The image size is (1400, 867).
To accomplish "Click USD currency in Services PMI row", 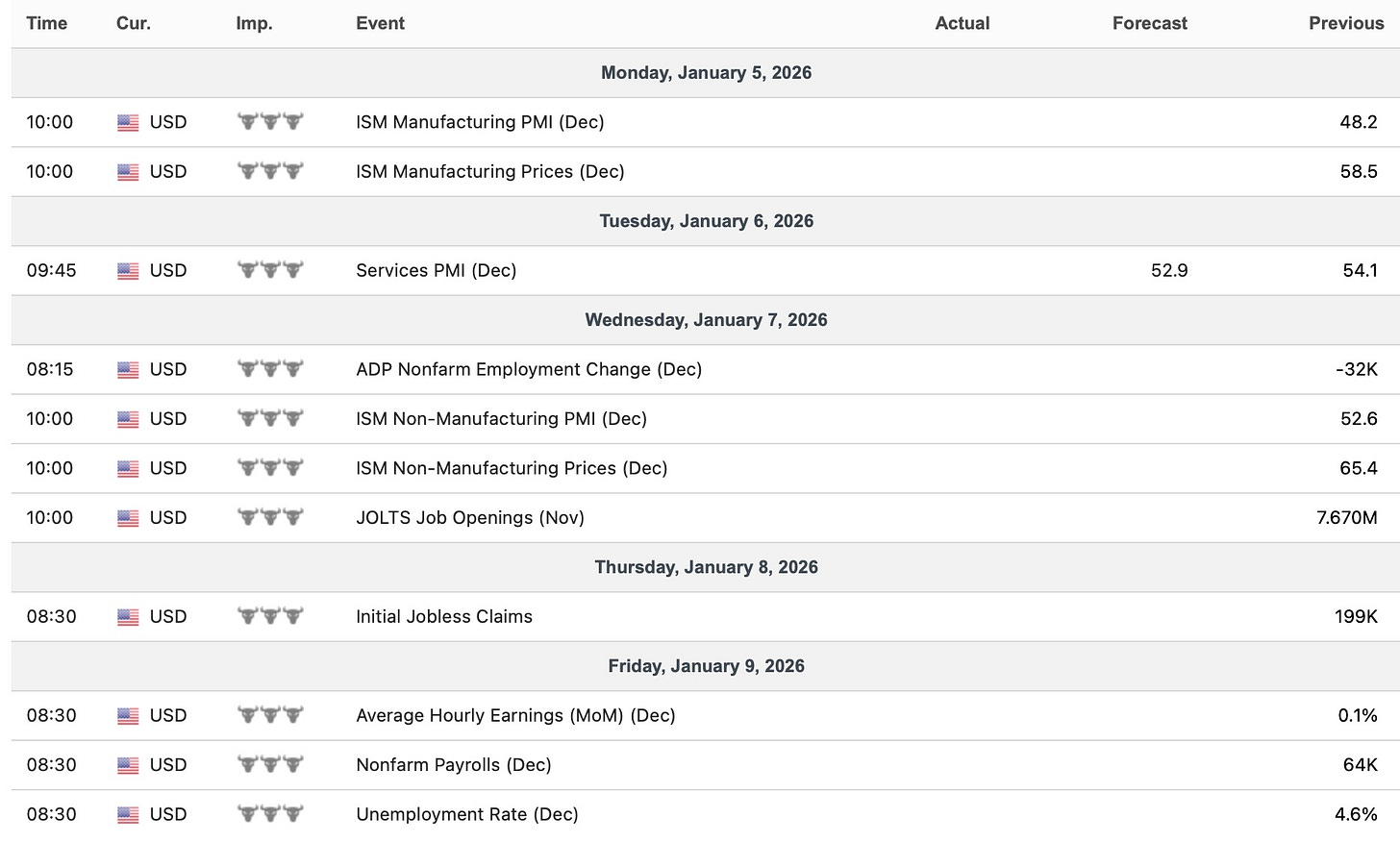I will (x=168, y=270).
